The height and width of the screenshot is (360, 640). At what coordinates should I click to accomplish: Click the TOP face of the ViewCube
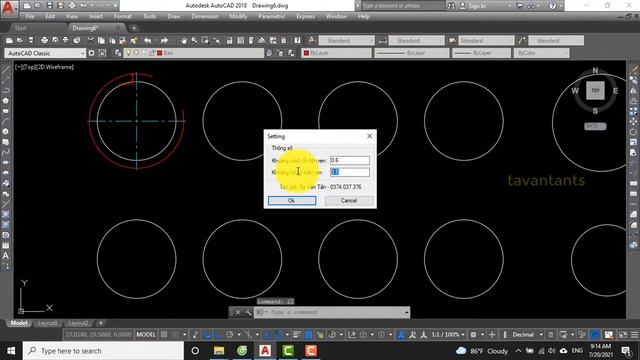[595, 91]
